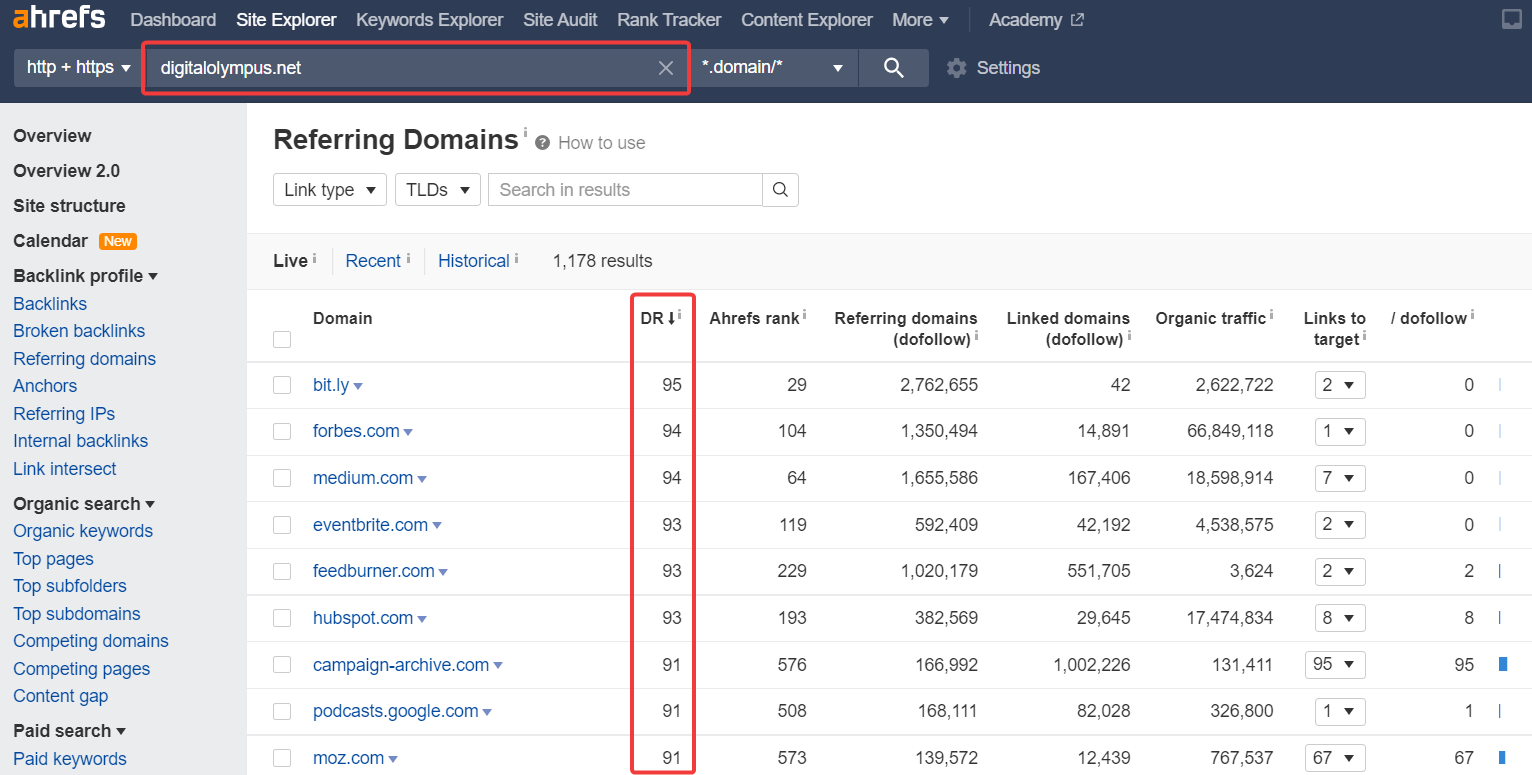Open the *.domain/* mode dropdown
Screen dimensions: 1532x775
click(774, 68)
